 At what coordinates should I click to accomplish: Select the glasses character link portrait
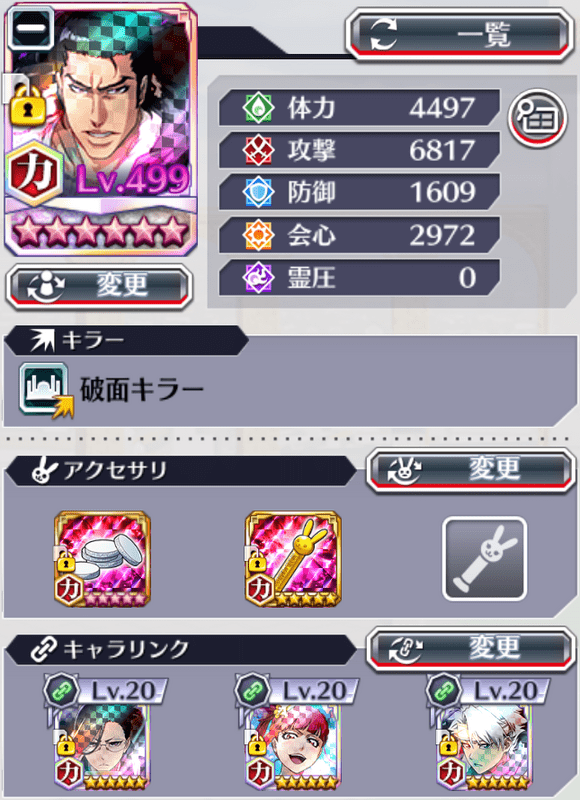[102, 747]
